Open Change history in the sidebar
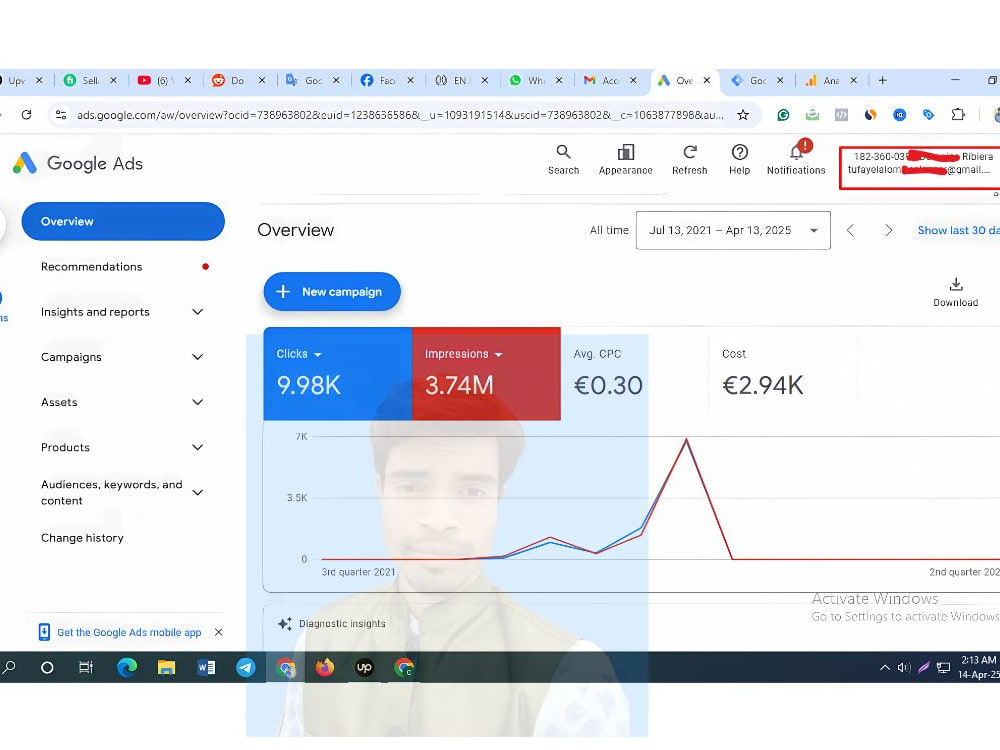This screenshot has width=1000, height=750. 82,538
